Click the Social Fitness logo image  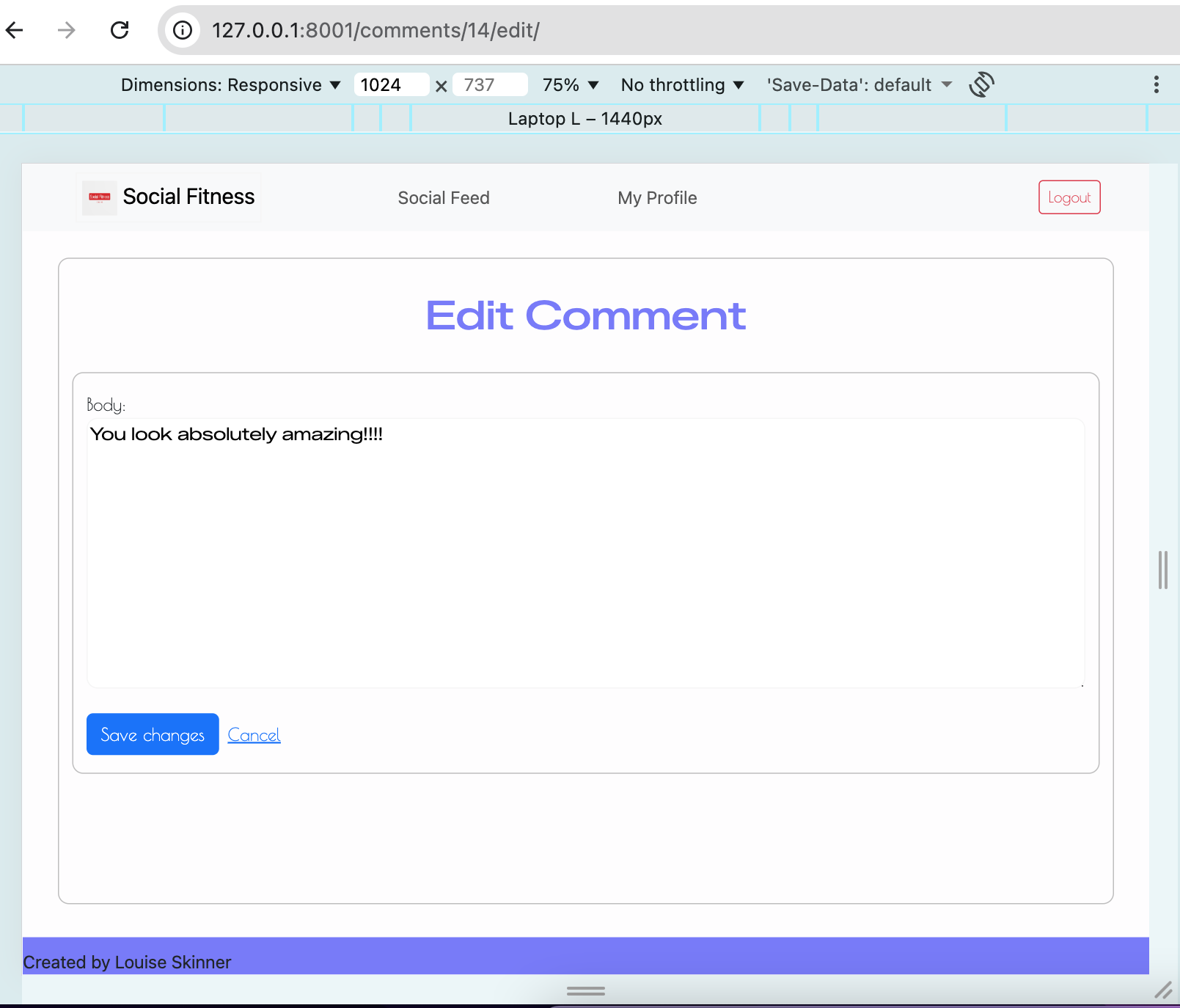(x=98, y=197)
